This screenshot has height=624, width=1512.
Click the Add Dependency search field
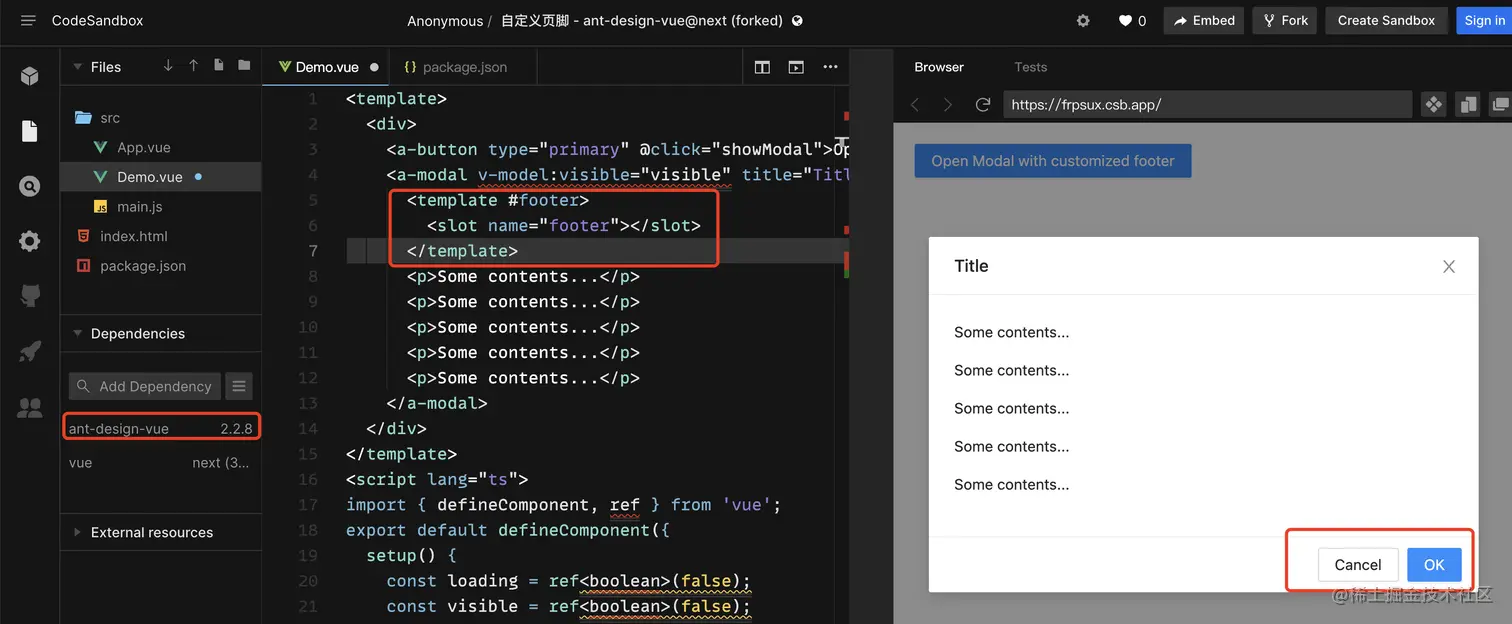pyautogui.click(x=143, y=386)
